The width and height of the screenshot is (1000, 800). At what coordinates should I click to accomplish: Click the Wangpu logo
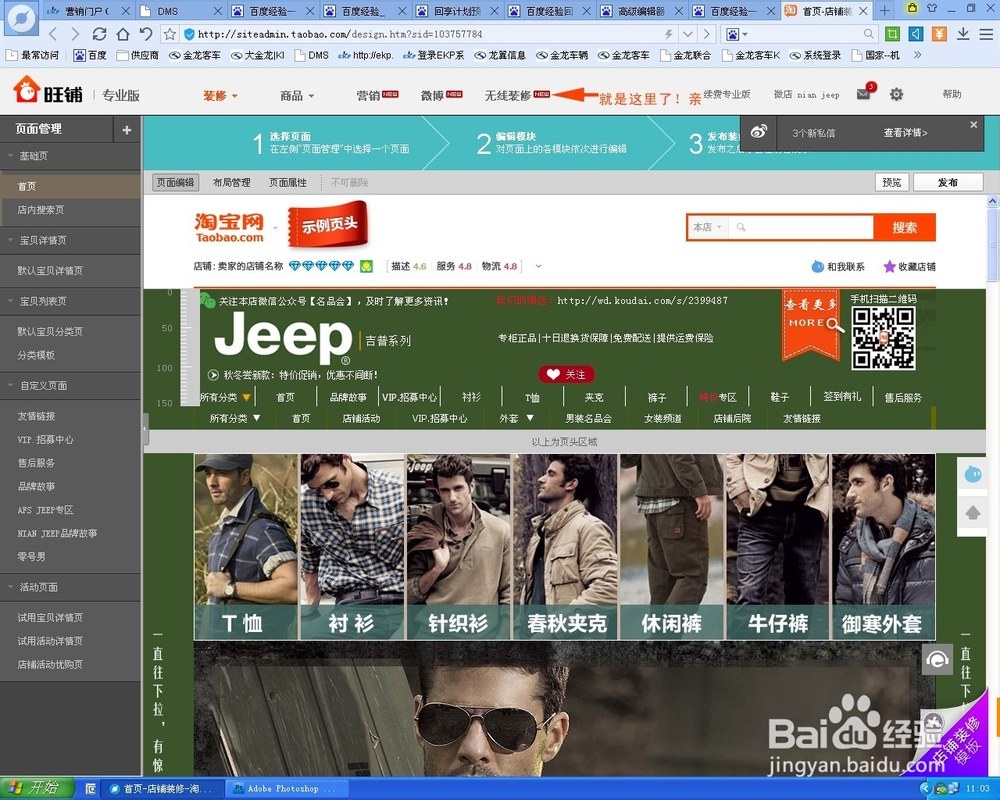(x=48, y=90)
